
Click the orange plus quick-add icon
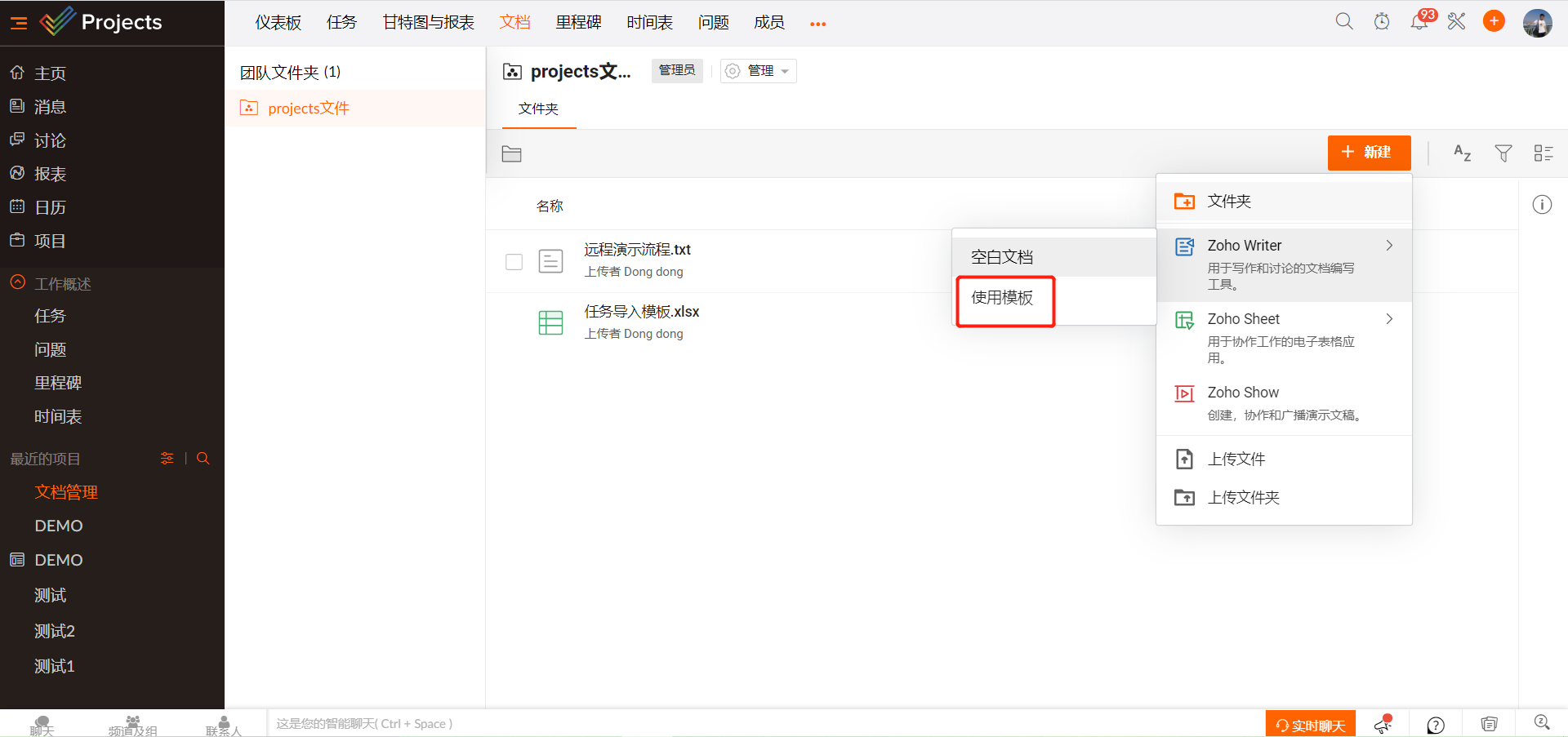click(1494, 22)
